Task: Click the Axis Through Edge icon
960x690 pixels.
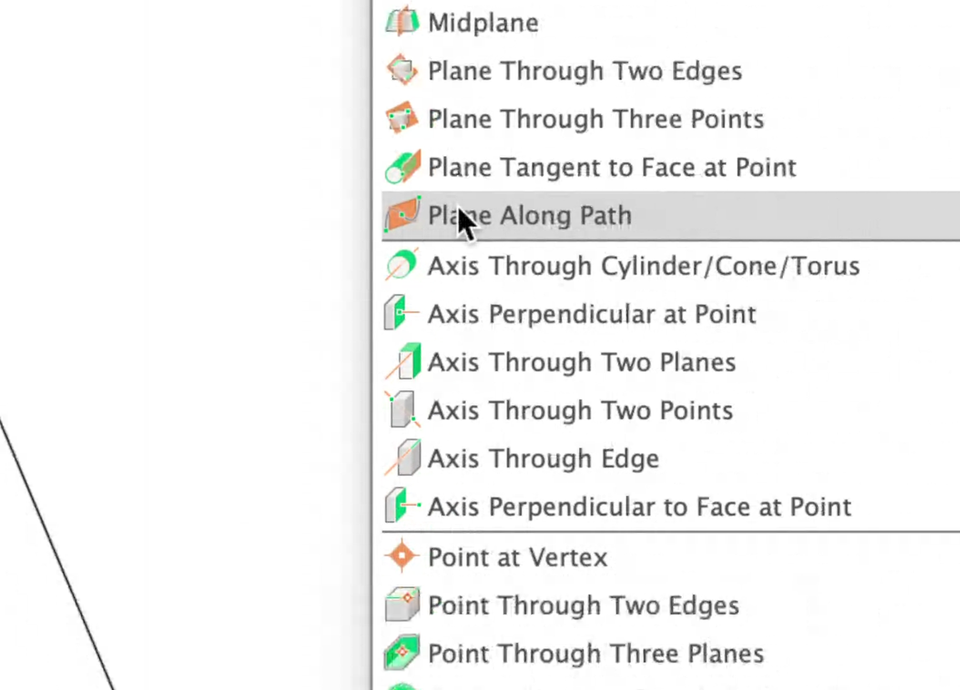Action: click(402, 458)
